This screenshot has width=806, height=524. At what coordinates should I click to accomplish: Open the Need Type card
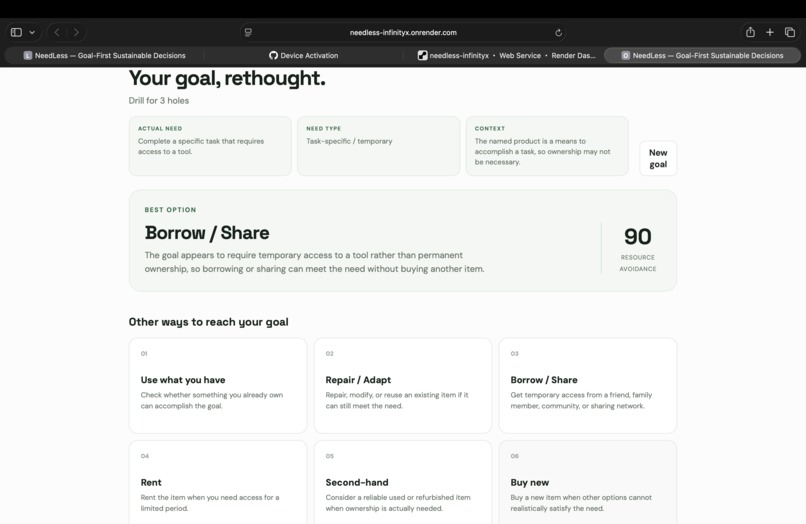pos(379,146)
